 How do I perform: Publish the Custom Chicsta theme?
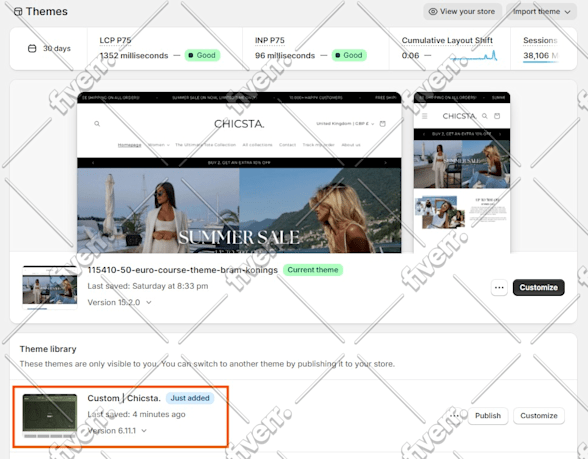pos(488,416)
